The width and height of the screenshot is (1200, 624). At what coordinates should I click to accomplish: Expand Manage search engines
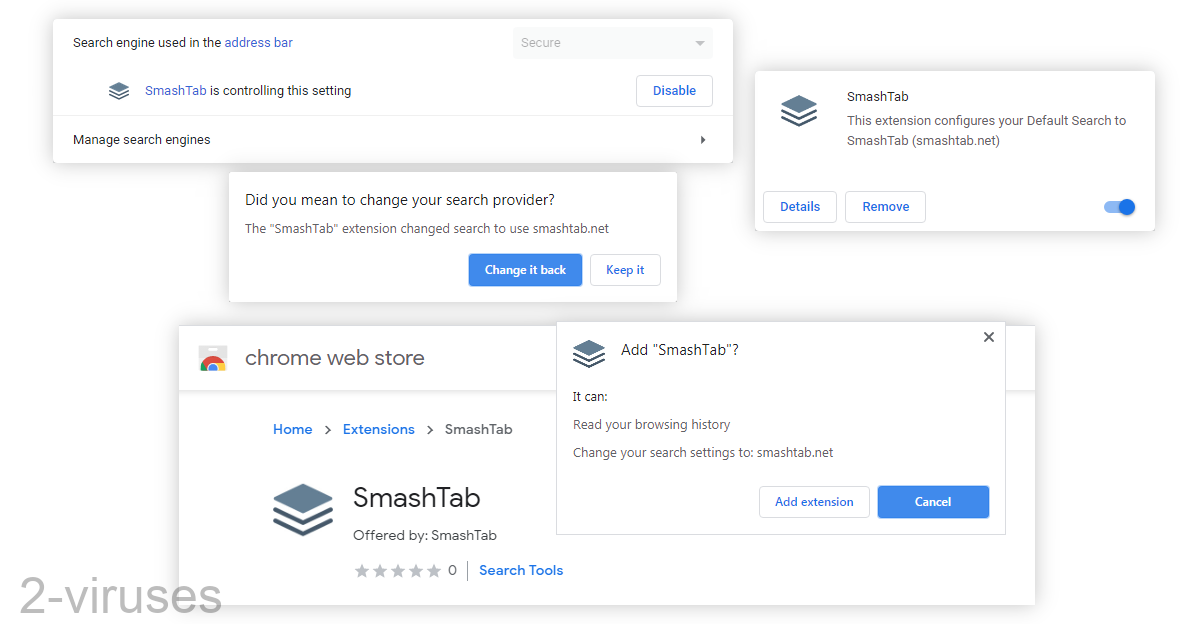coord(141,139)
